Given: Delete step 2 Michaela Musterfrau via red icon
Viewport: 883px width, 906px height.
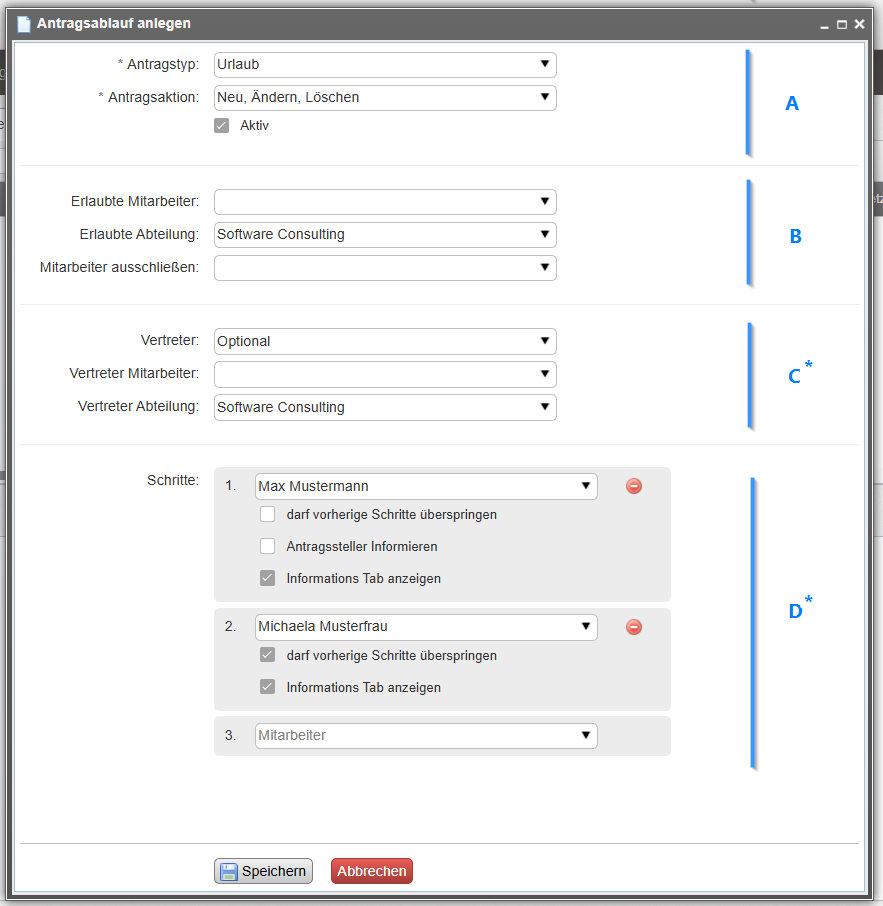Looking at the screenshot, I should click(x=634, y=627).
